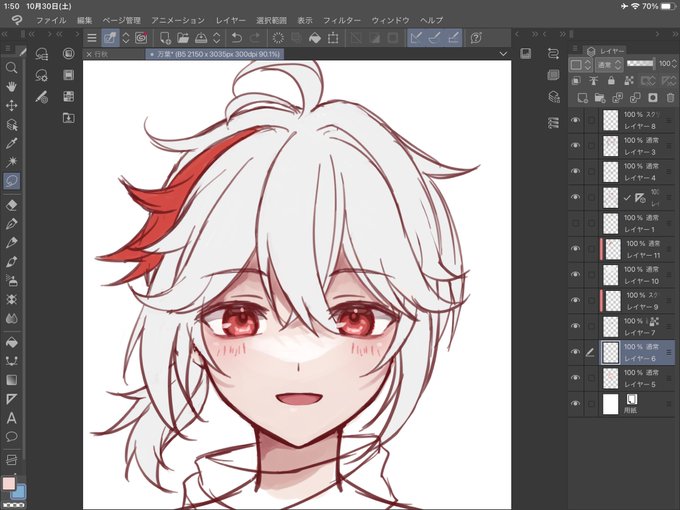
Task: Open the layer panel hamburger menu
Action: [x=575, y=49]
